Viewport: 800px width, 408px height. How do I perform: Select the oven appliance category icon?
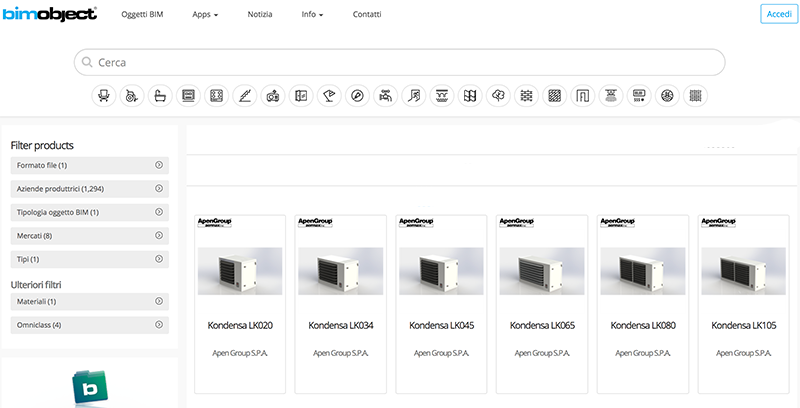pos(188,96)
